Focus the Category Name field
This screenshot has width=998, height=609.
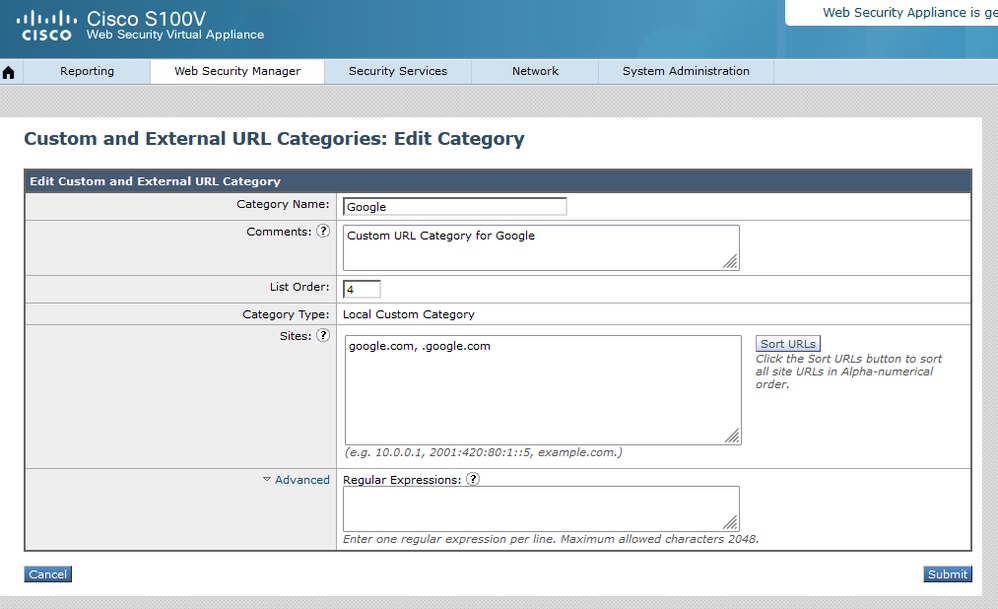454,206
